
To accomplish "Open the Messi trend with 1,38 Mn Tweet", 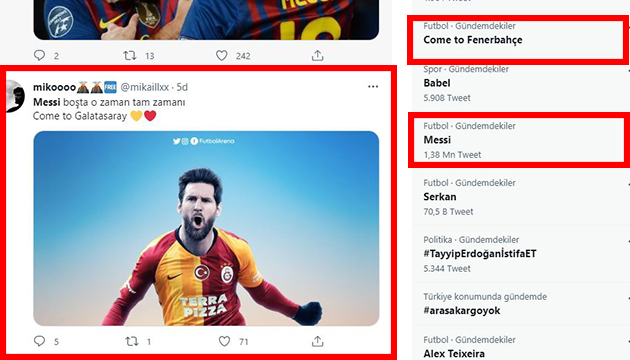I will click(x=518, y=140).
